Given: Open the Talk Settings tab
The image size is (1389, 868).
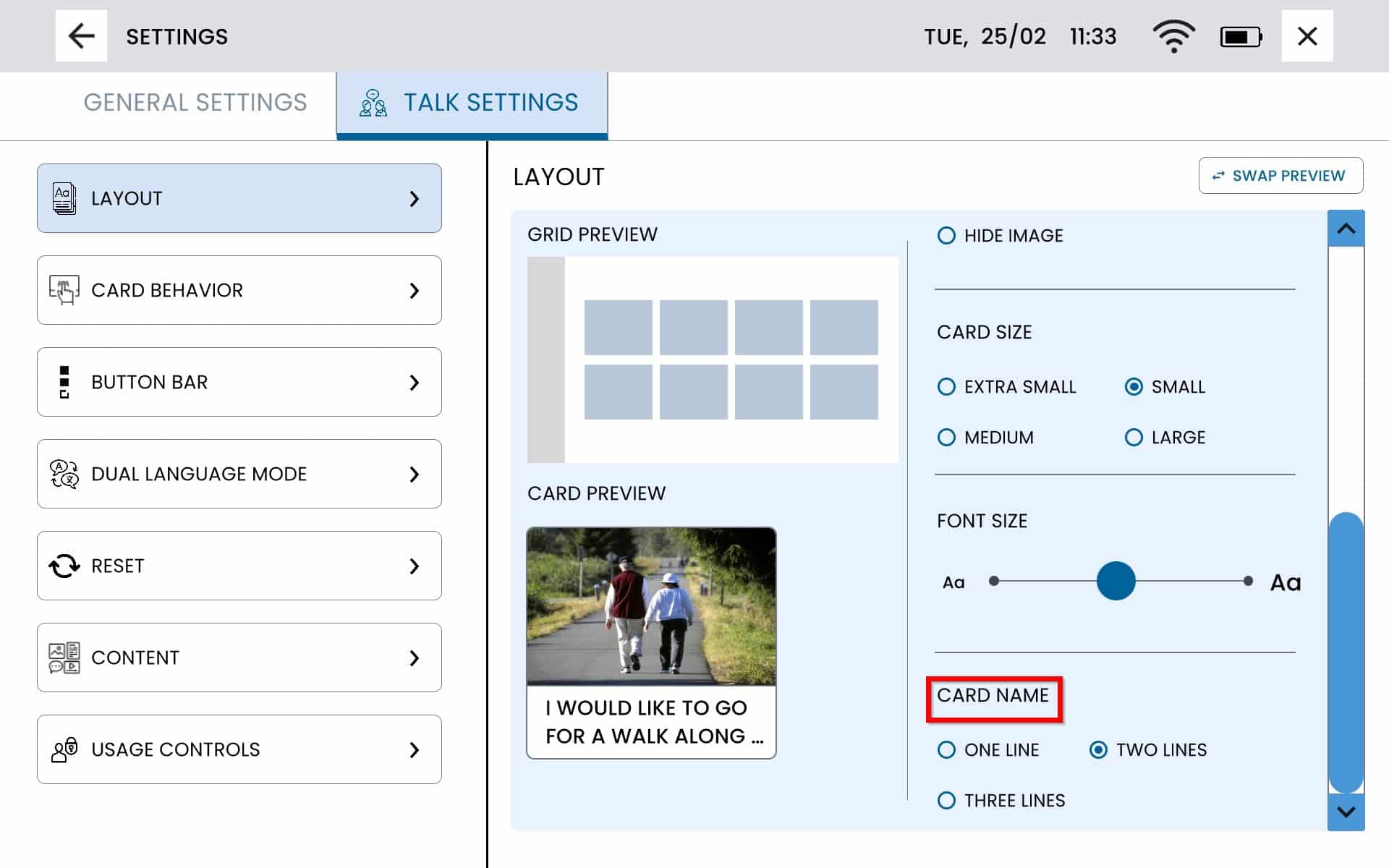Looking at the screenshot, I should coord(472,103).
